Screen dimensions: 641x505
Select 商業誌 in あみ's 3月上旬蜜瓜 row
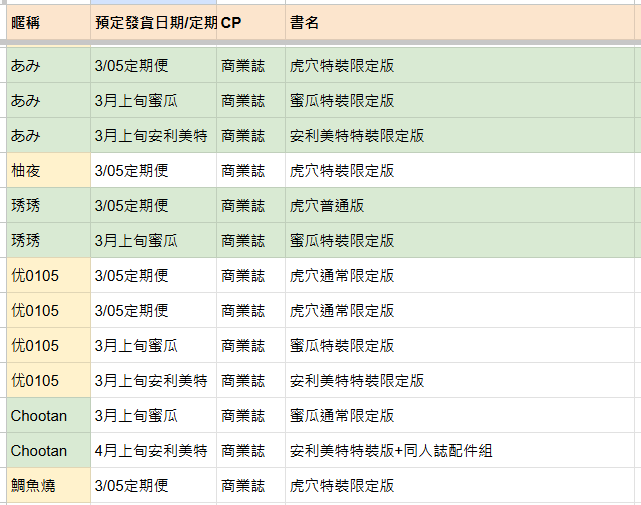251,101
